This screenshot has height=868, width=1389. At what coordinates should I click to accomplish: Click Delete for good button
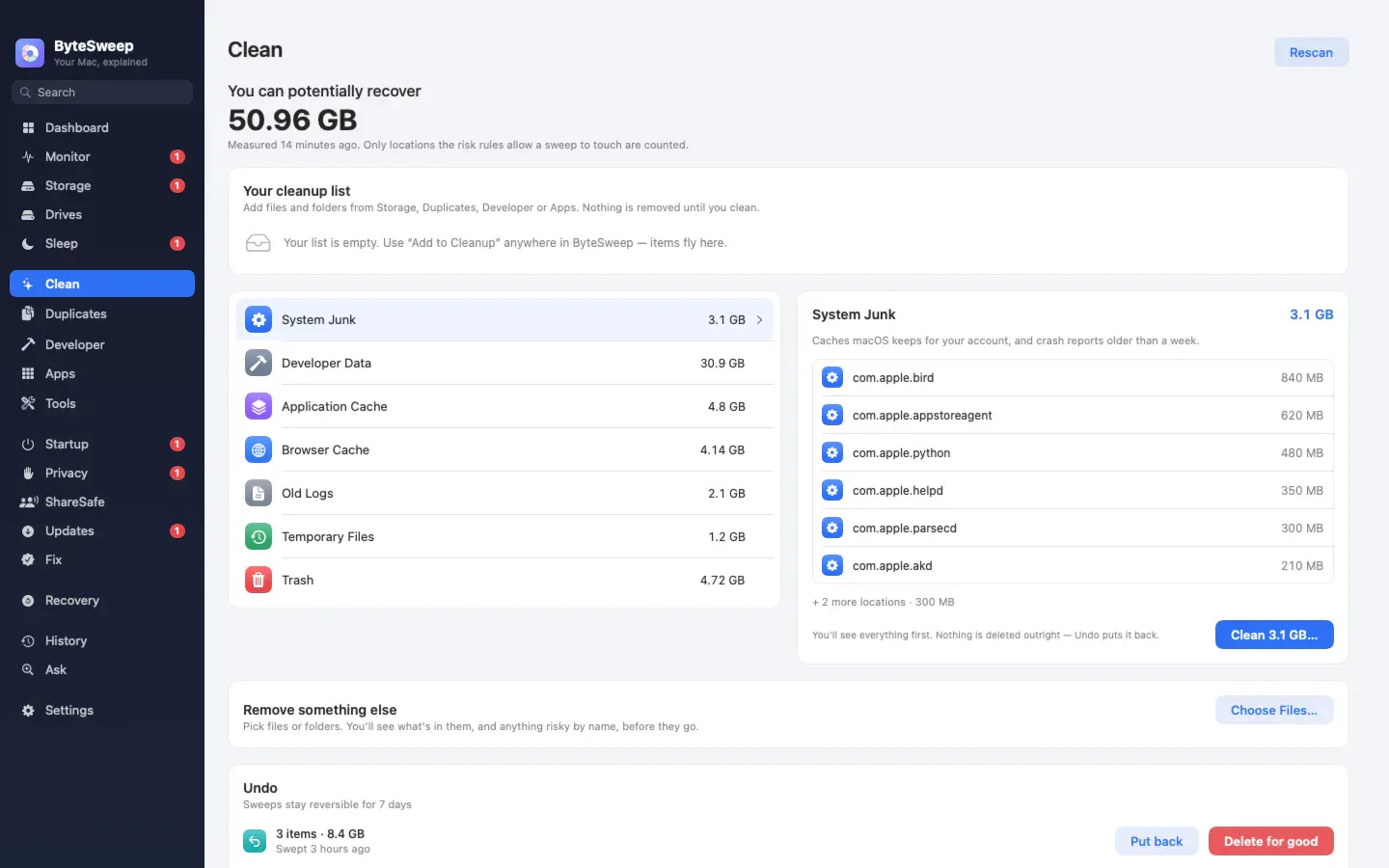[x=1270, y=841]
